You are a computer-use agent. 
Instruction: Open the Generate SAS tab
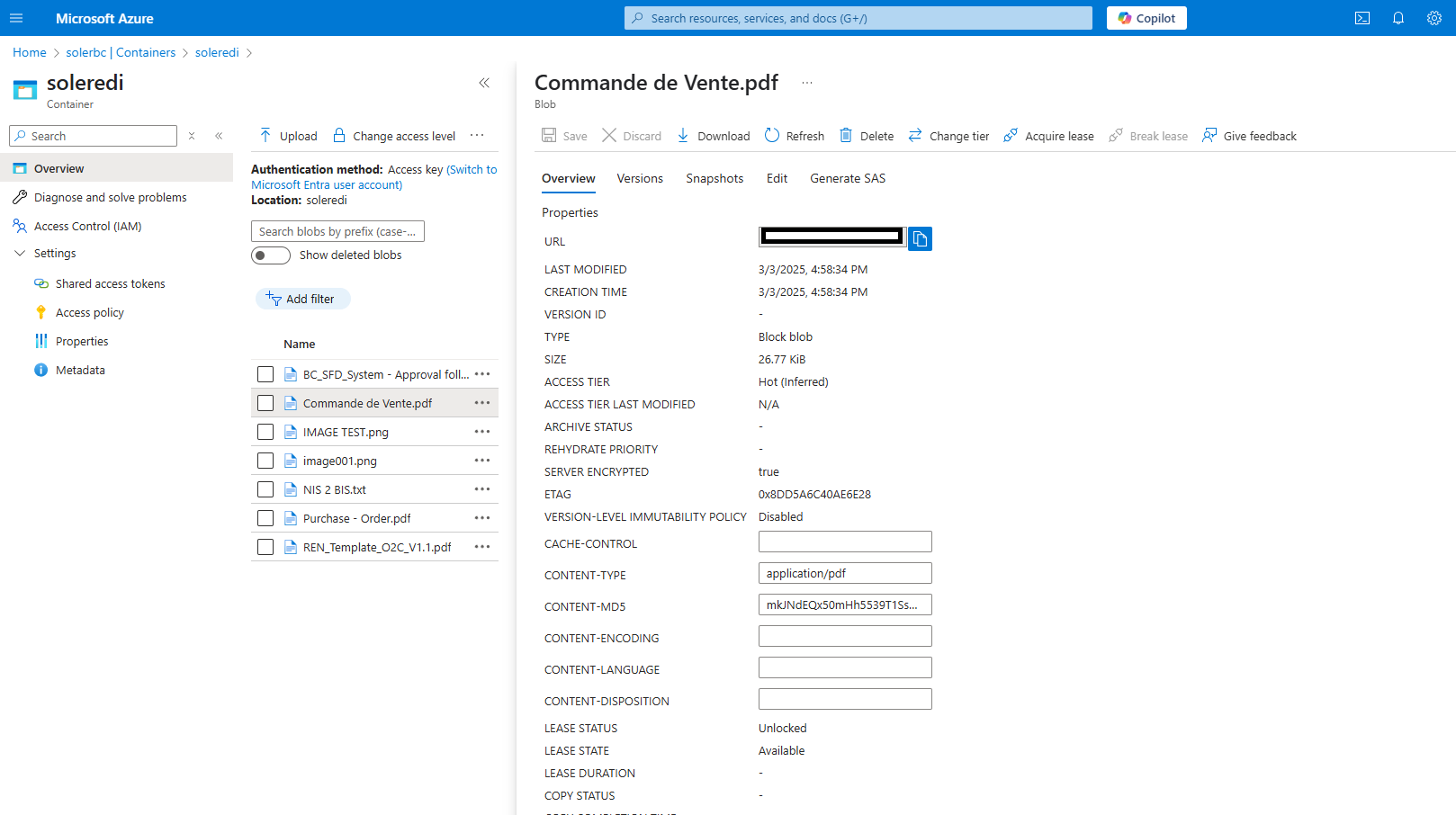click(x=848, y=178)
